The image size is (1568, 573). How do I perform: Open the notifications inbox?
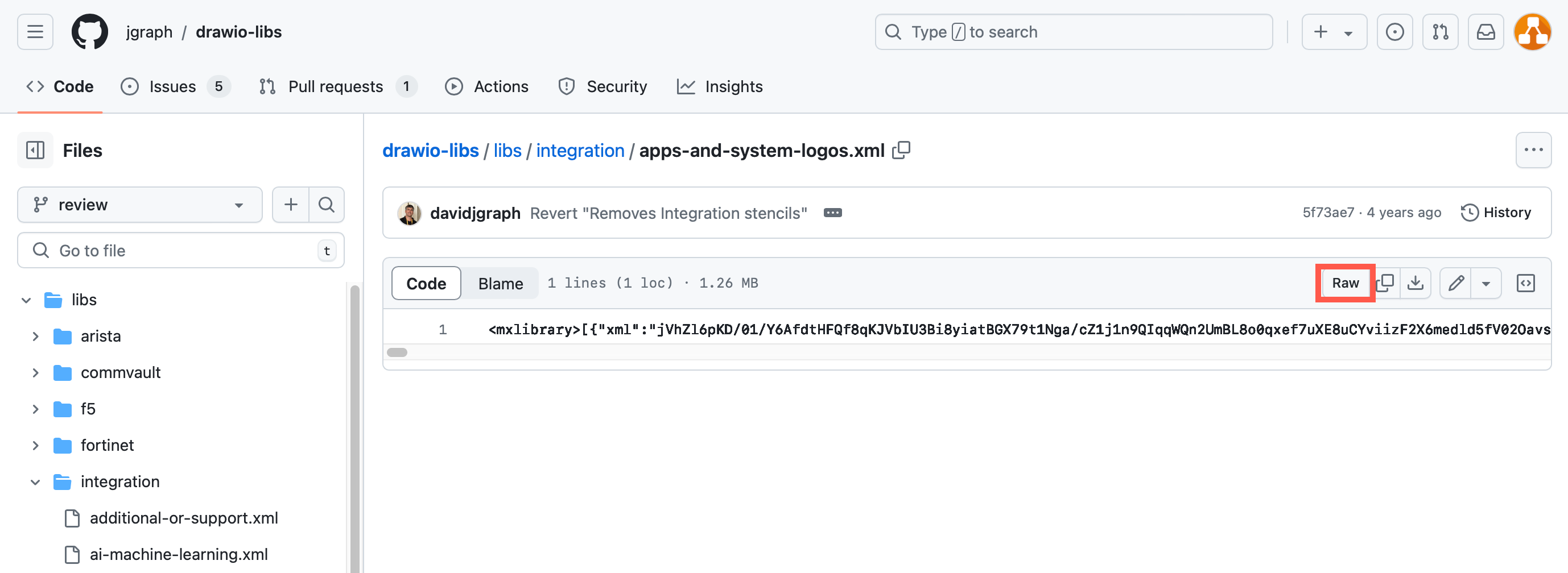[1486, 32]
